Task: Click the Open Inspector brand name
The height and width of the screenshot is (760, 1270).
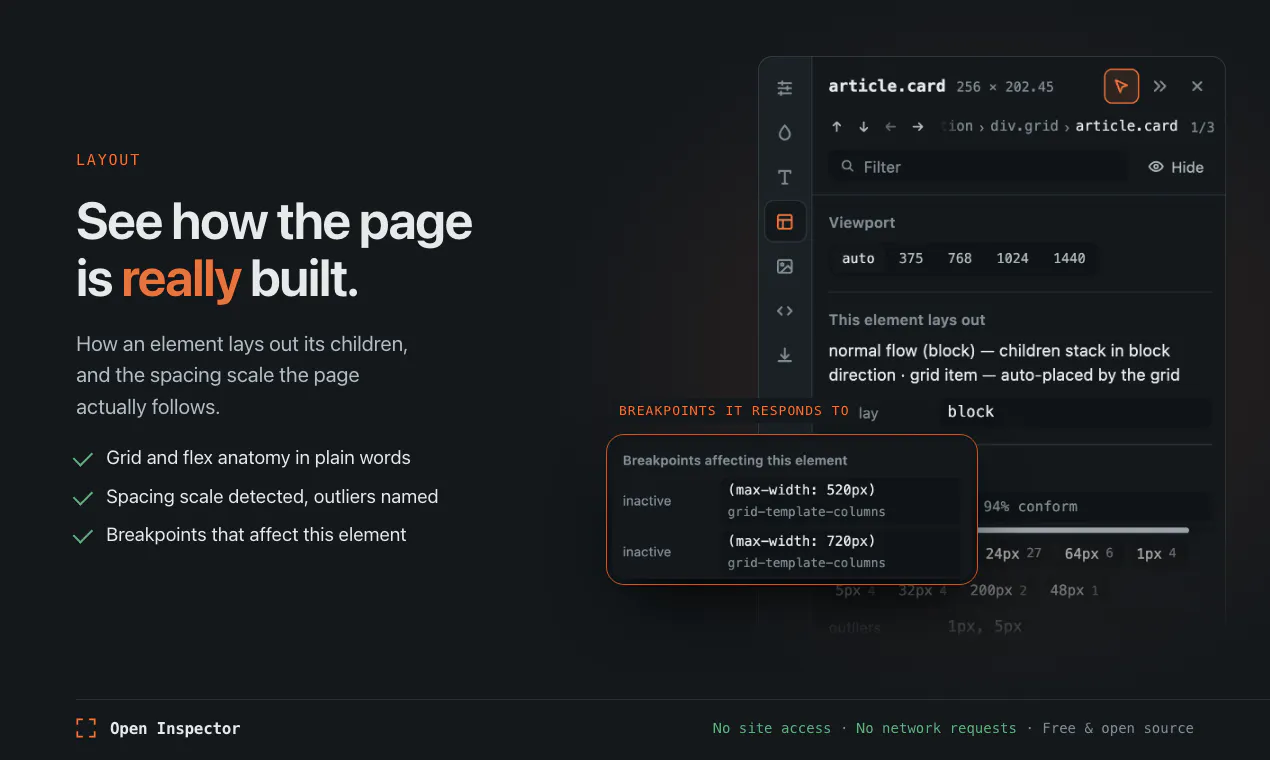Action: (175, 728)
